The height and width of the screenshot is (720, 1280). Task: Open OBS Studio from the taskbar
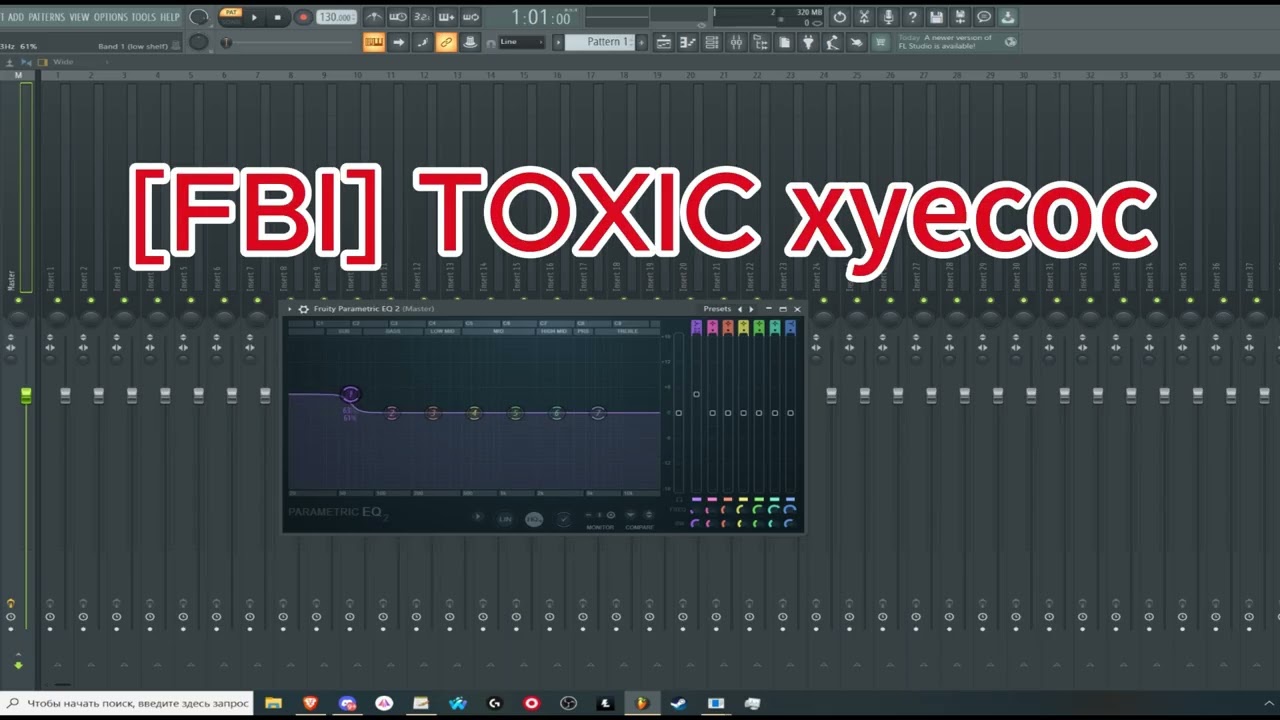point(568,704)
